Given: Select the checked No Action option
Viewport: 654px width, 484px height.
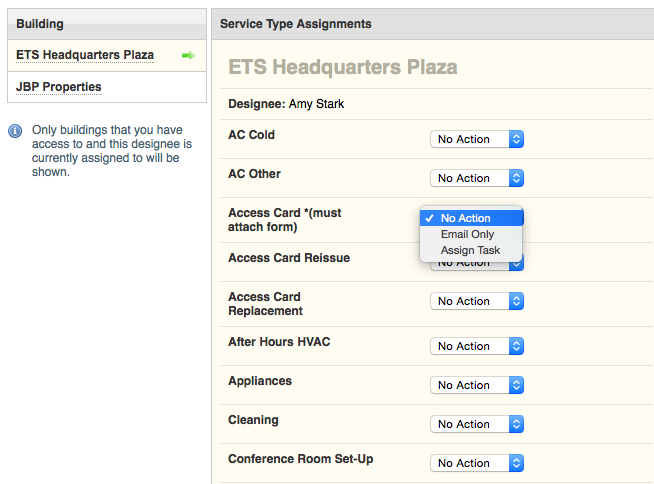Looking at the screenshot, I should (x=465, y=218).
